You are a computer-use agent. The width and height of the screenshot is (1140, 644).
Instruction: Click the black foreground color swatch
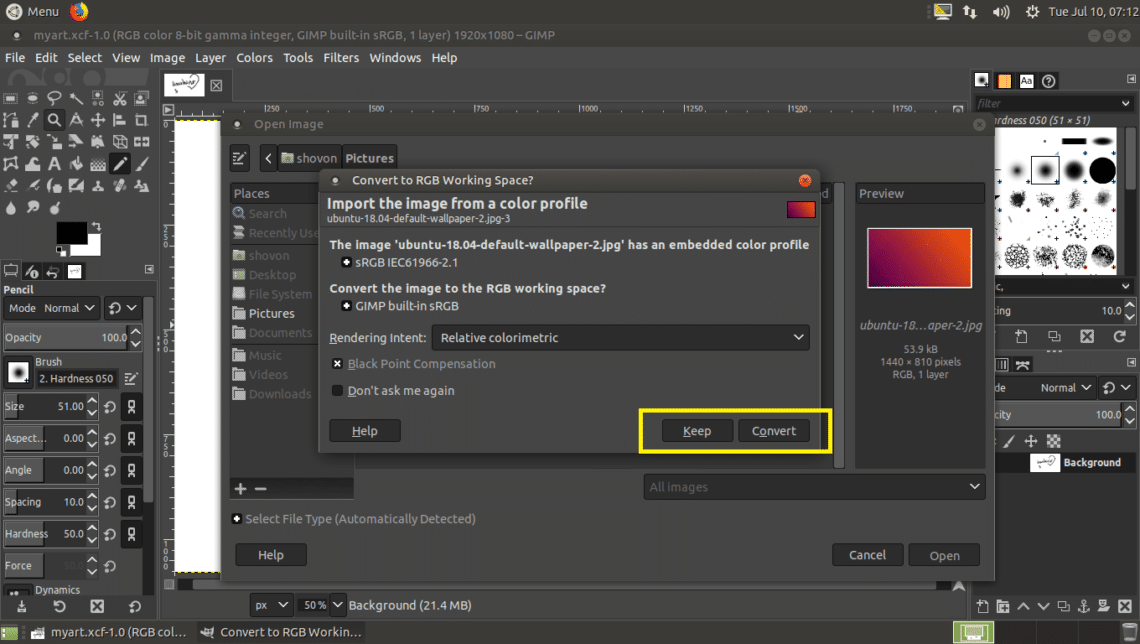[x=70, y=234]
